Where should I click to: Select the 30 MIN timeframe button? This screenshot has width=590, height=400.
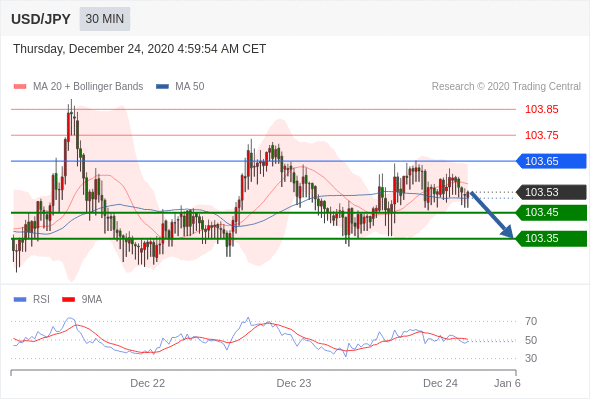[105, 19]
